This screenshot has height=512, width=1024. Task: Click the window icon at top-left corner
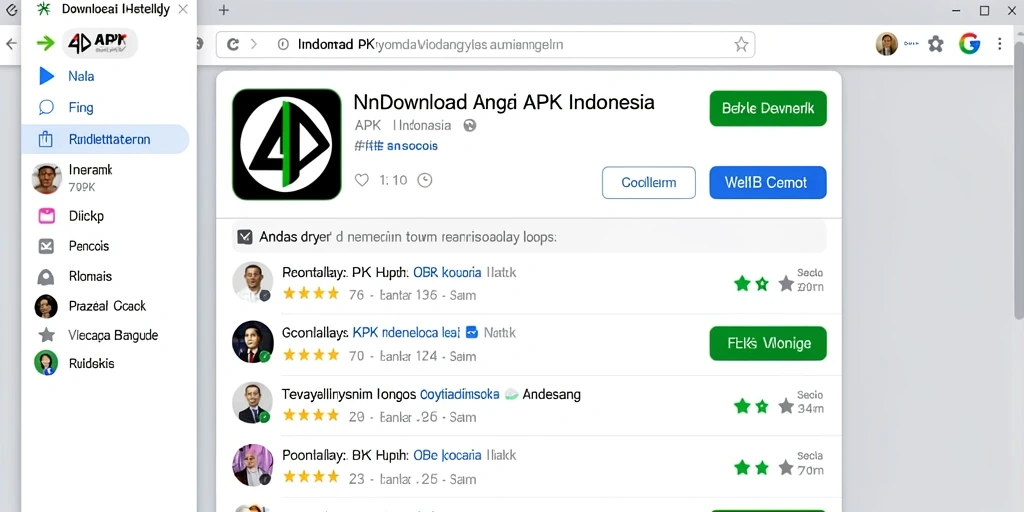click(10, 9)
